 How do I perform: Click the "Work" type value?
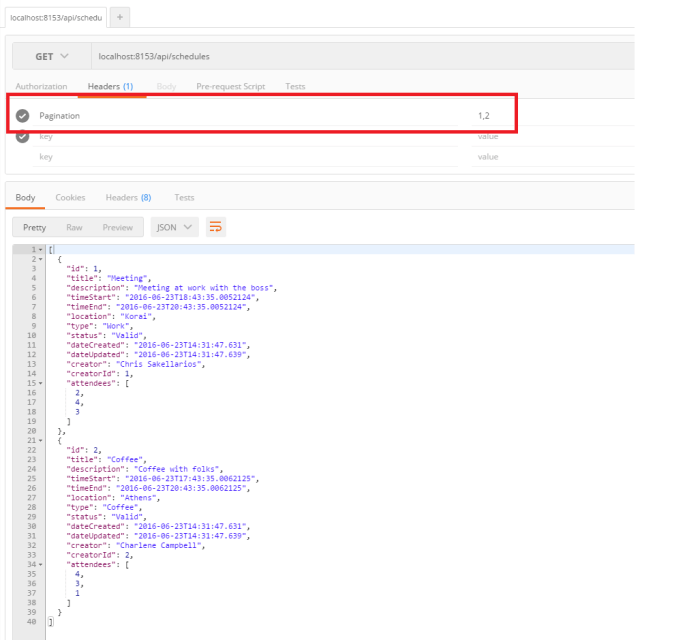tap(116, 326)
